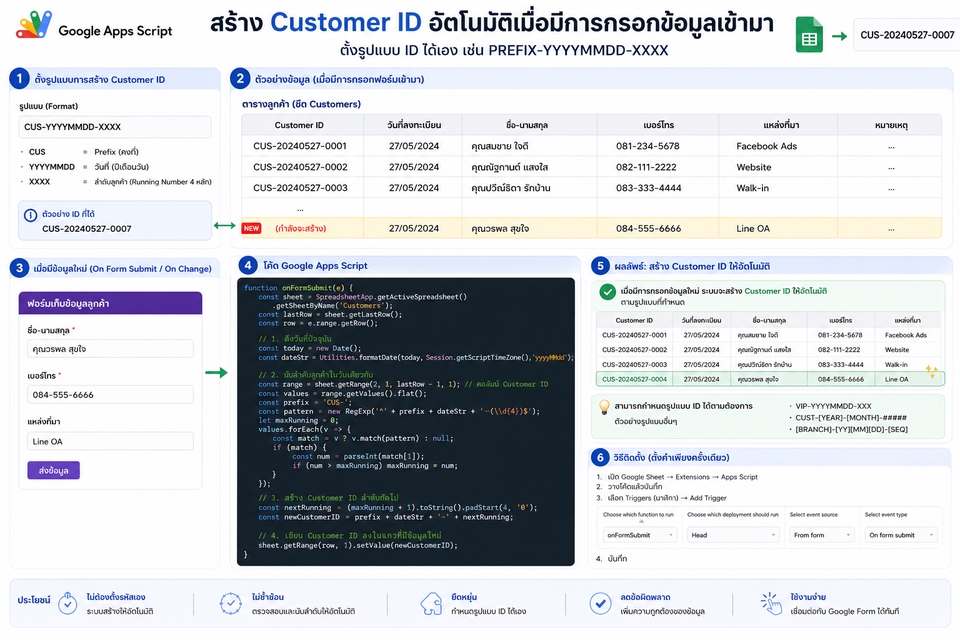
Task: Click the const prefix = 'CUS-' code line
Action: pos(305,402)
